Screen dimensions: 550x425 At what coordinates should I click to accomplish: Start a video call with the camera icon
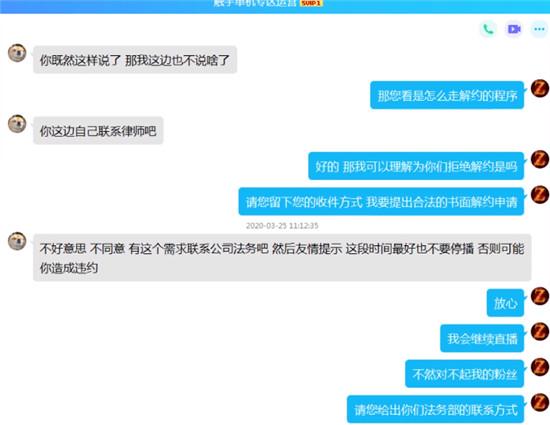[514, 29]
